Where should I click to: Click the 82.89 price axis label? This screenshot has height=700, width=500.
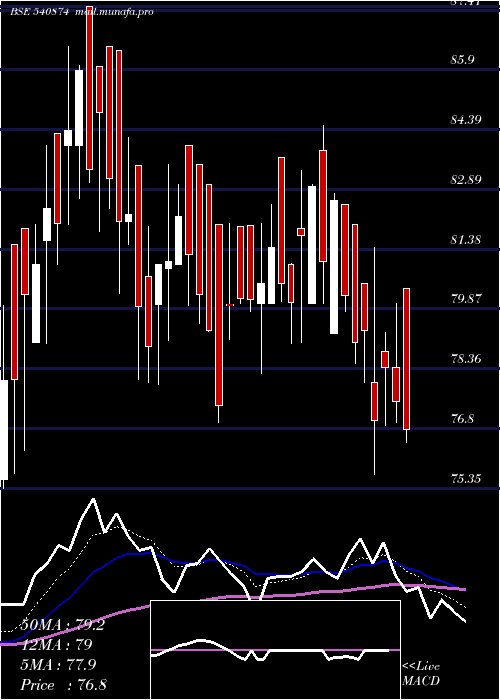click(466, 179)
